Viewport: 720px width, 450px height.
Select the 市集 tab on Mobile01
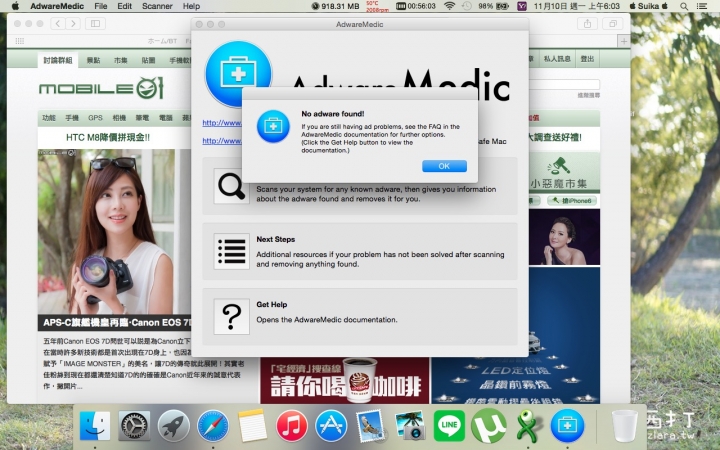[121, 60]
